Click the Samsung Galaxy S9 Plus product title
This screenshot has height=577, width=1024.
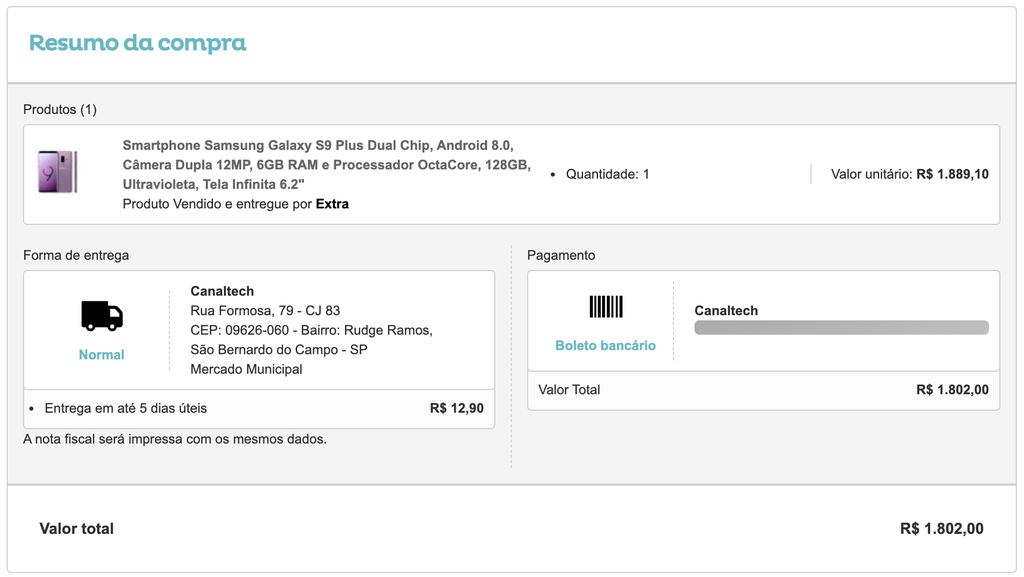(327, 164)
